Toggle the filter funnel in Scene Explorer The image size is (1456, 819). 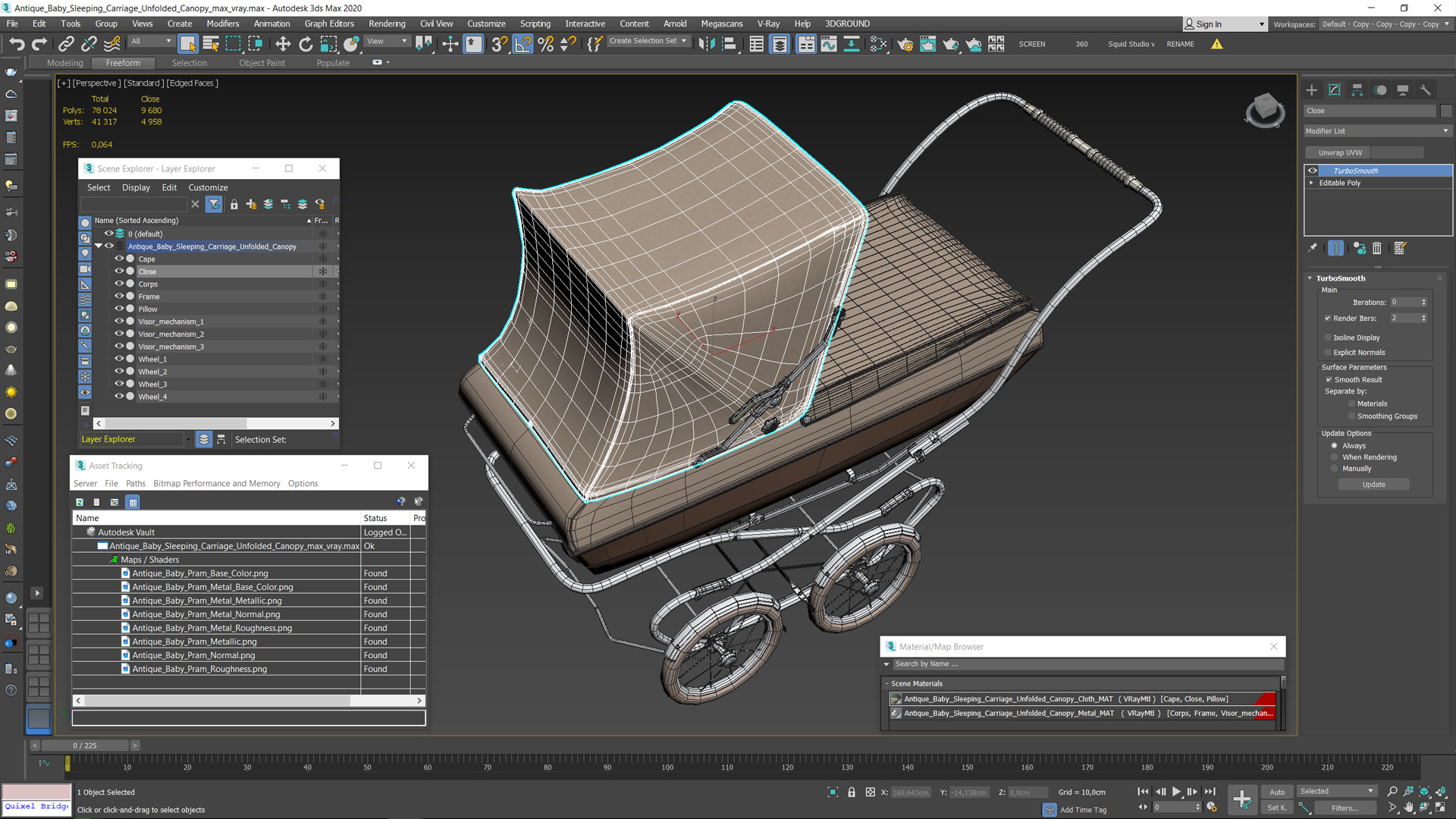click(x=214, y=204)
